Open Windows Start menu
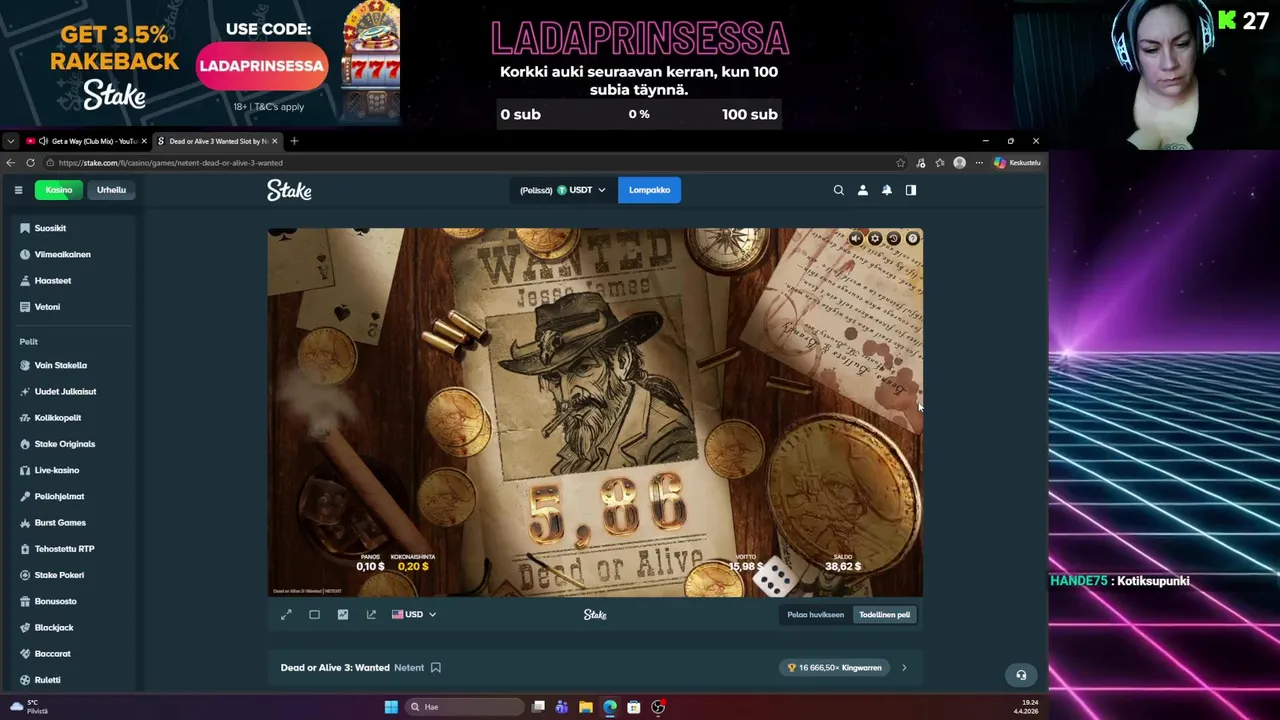 click(391, 707)
